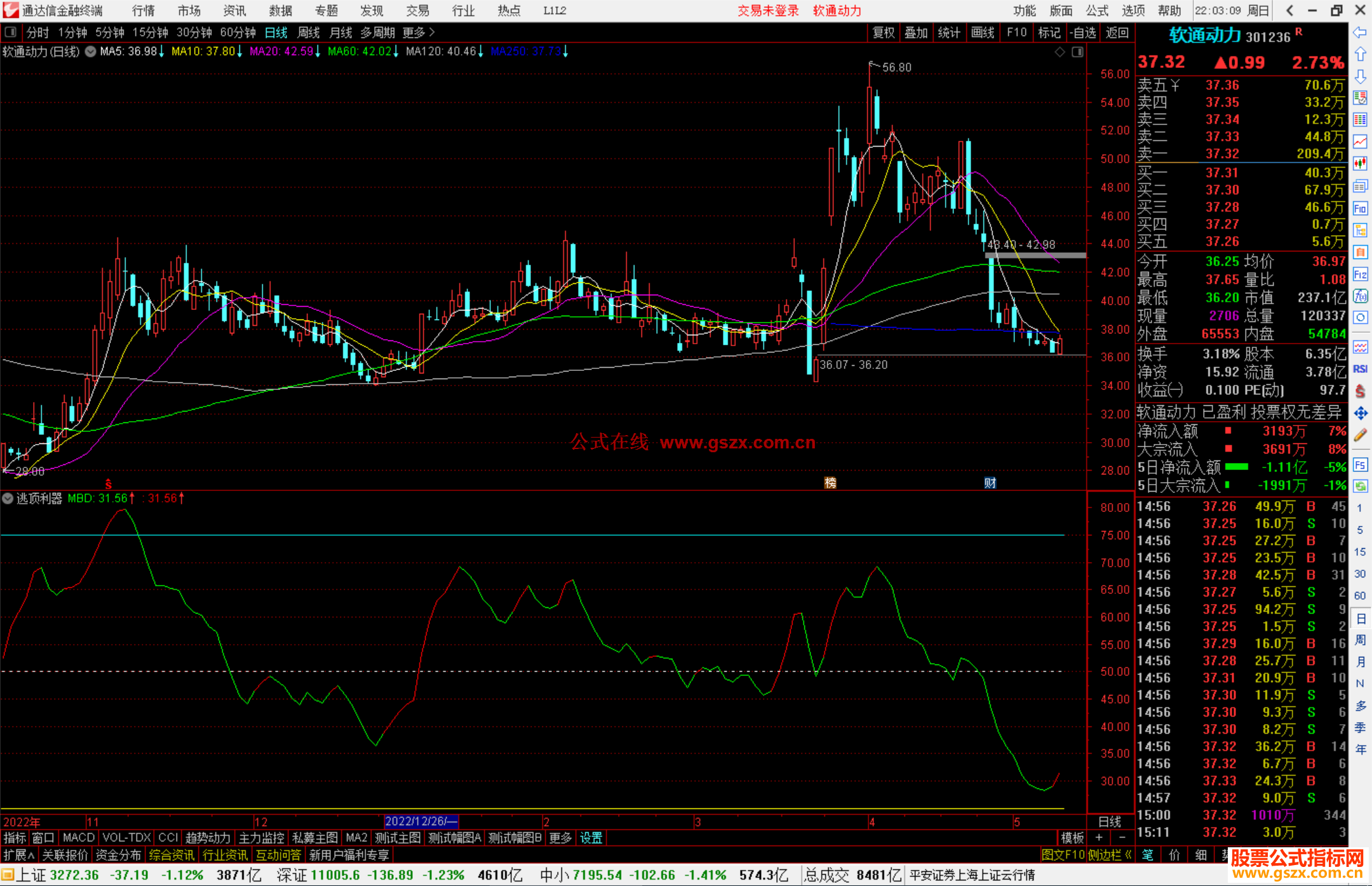The width and height of the screenshot is (1372, 886).
Task: Click the 设置 indicator settings link
Action: (x=591, y=838)
